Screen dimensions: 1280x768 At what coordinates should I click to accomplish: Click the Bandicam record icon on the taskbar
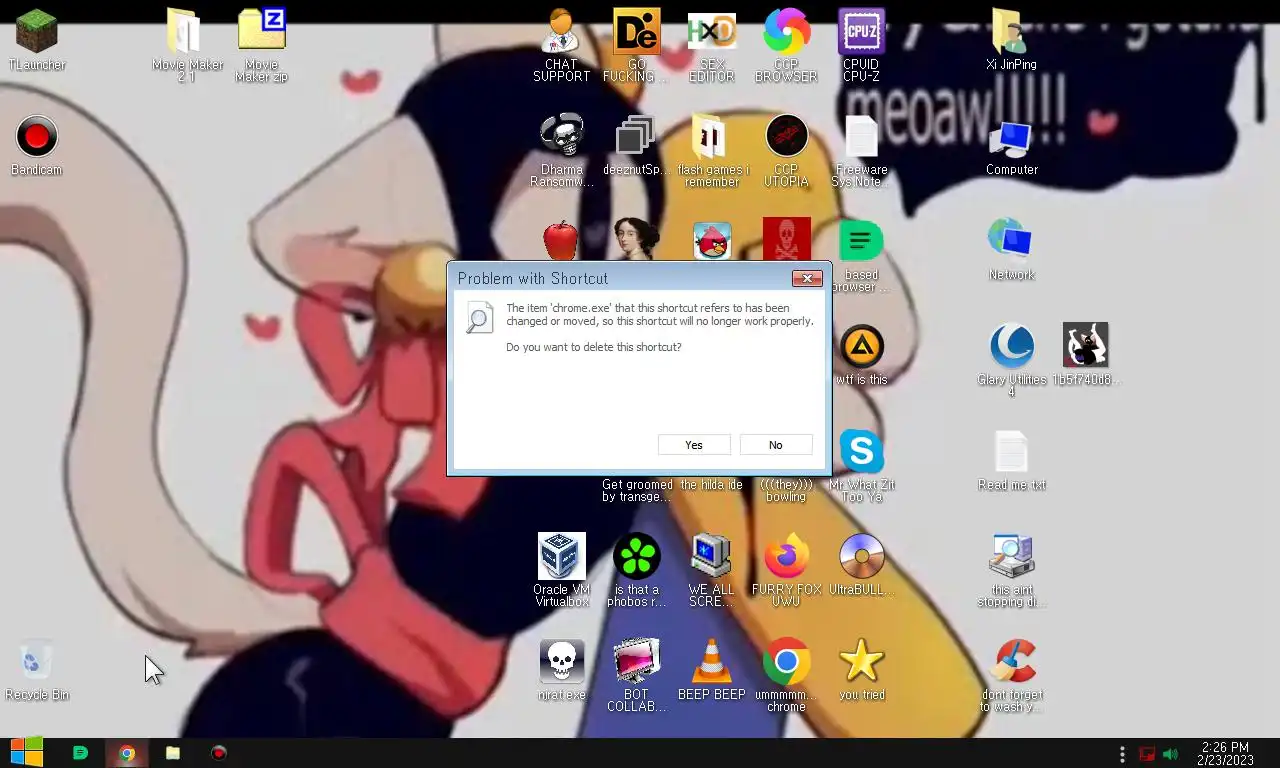219,753
